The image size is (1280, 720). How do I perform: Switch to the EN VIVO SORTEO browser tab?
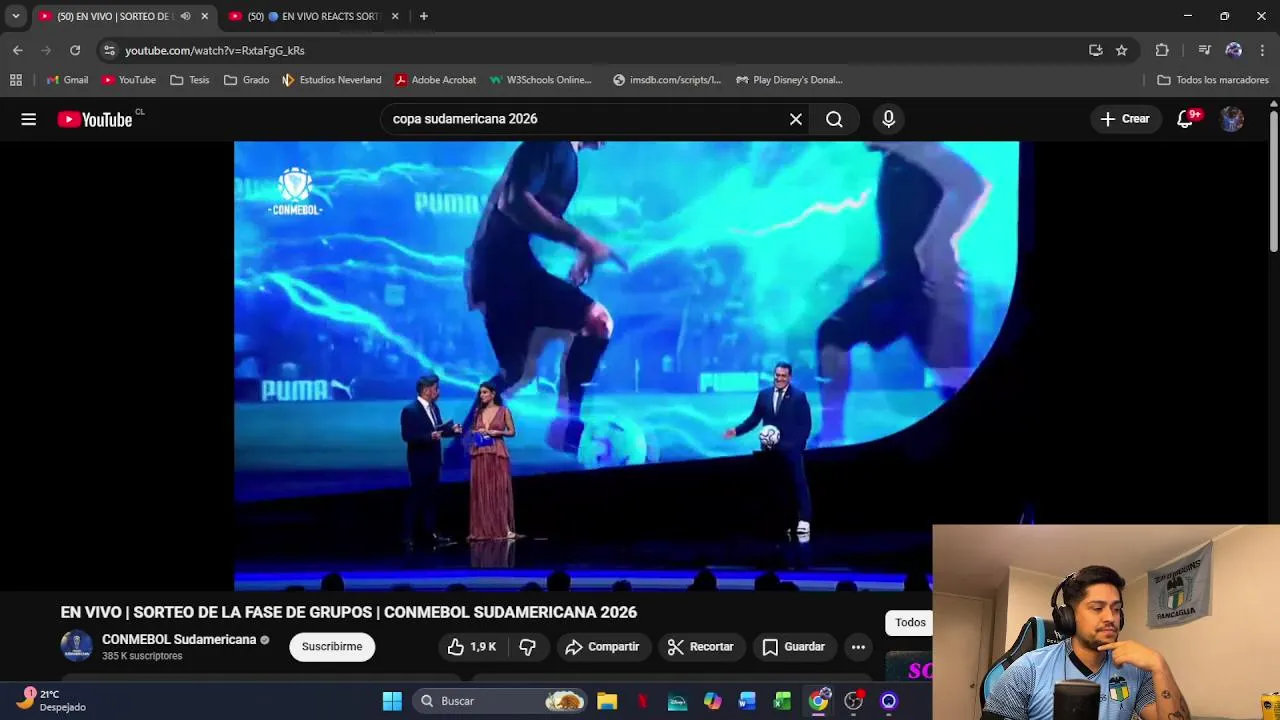pyautogui.click(x=114, y=16)
